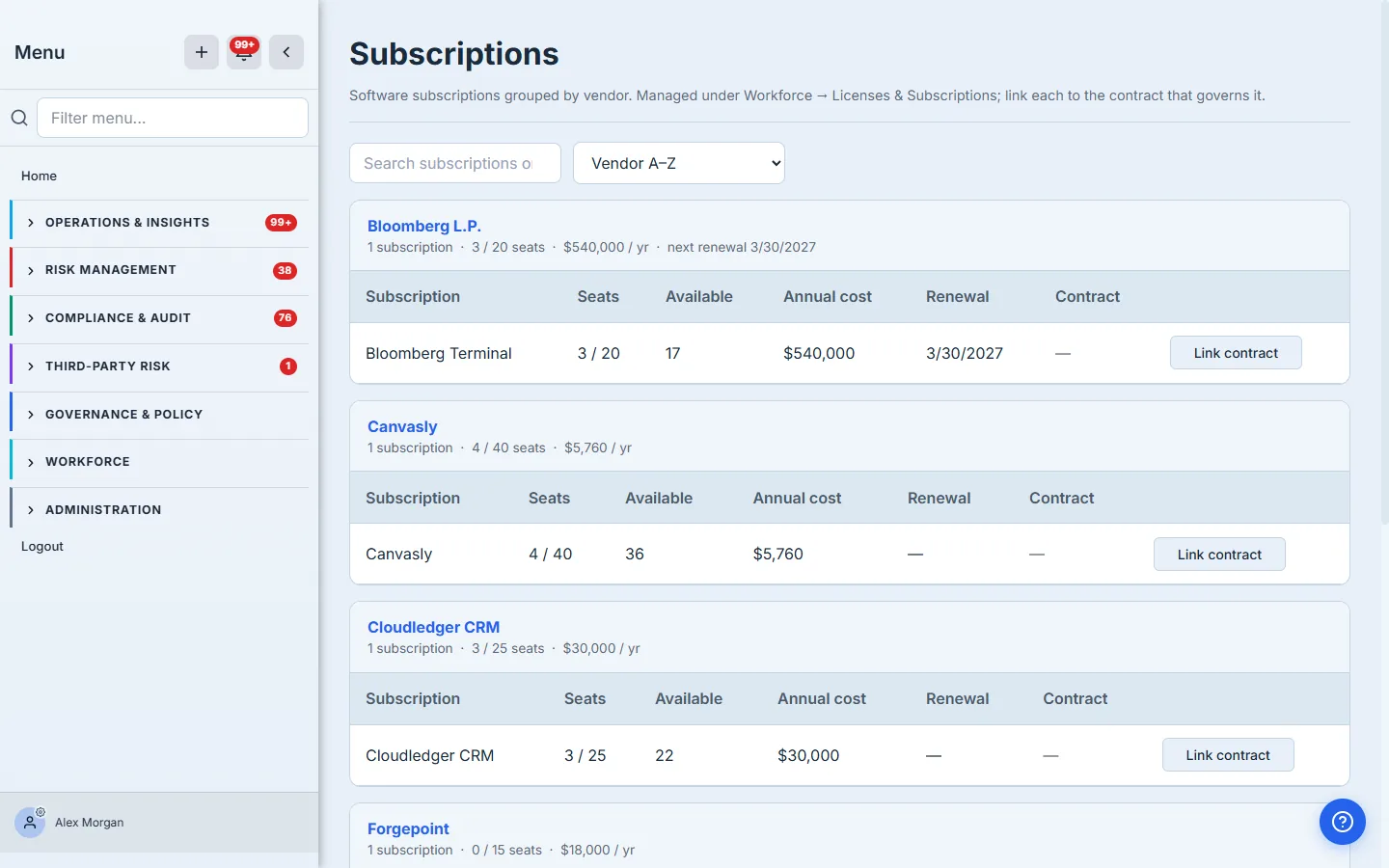Click the Canvasly subscription name cell
1389x868 pixels.
pos(398,554)
